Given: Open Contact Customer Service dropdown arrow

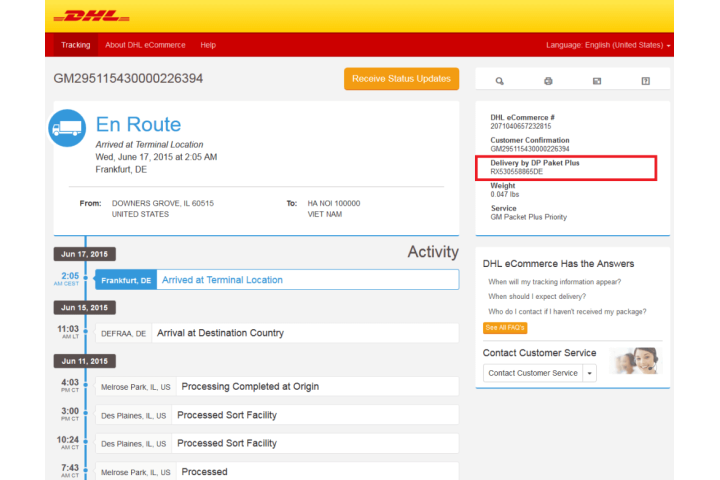Looking at the screenshot, I should pos(590,373).
